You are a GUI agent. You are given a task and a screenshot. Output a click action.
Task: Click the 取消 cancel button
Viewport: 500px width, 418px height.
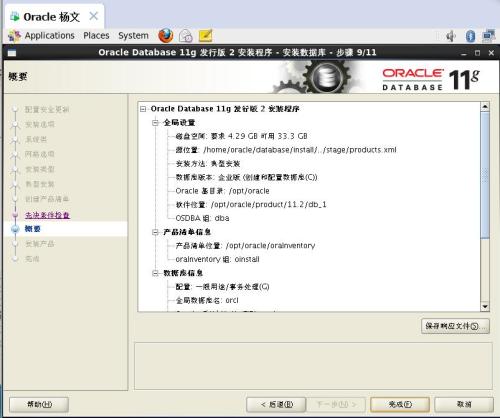tap(464, 404)
